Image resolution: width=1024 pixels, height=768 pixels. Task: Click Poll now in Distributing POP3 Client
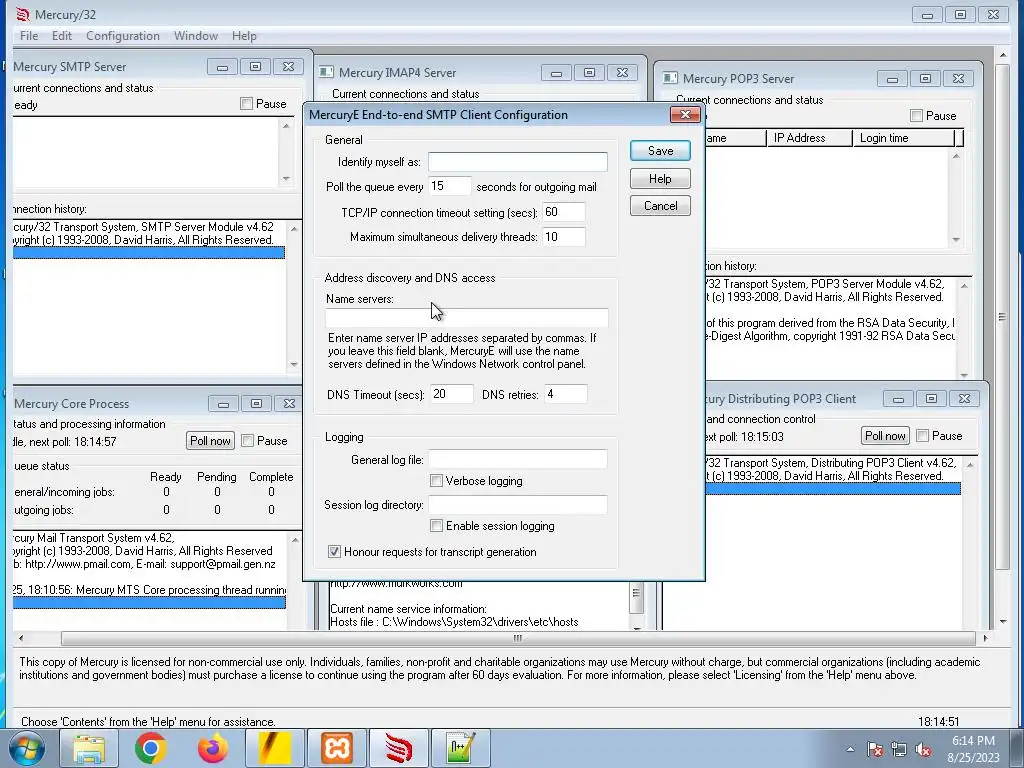(x=885, y=436)
